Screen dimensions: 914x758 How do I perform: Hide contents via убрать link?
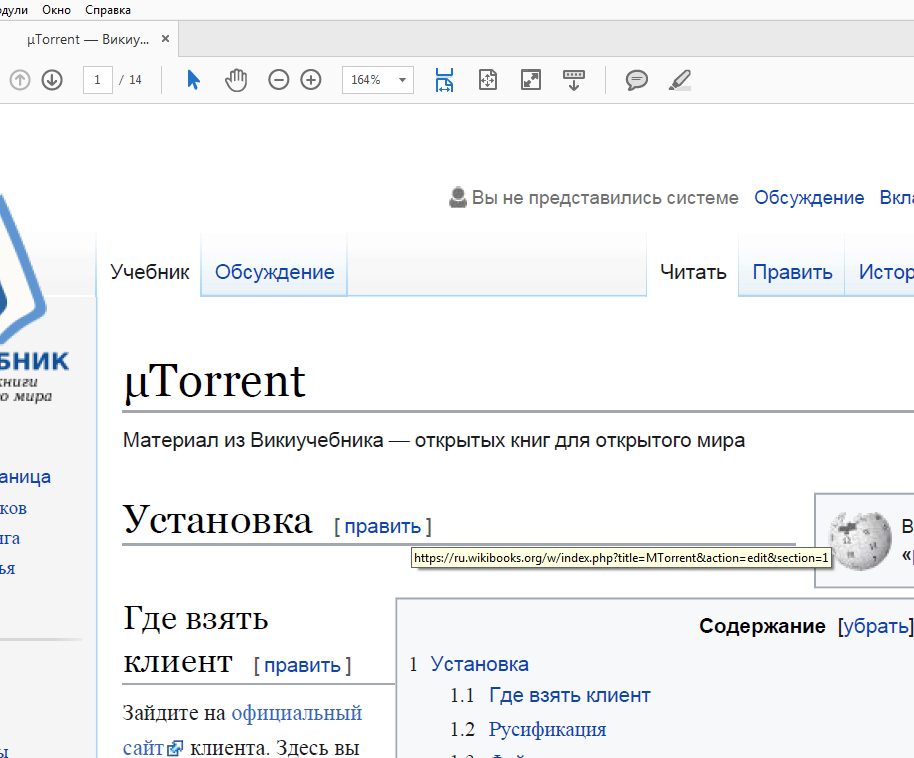876,626
